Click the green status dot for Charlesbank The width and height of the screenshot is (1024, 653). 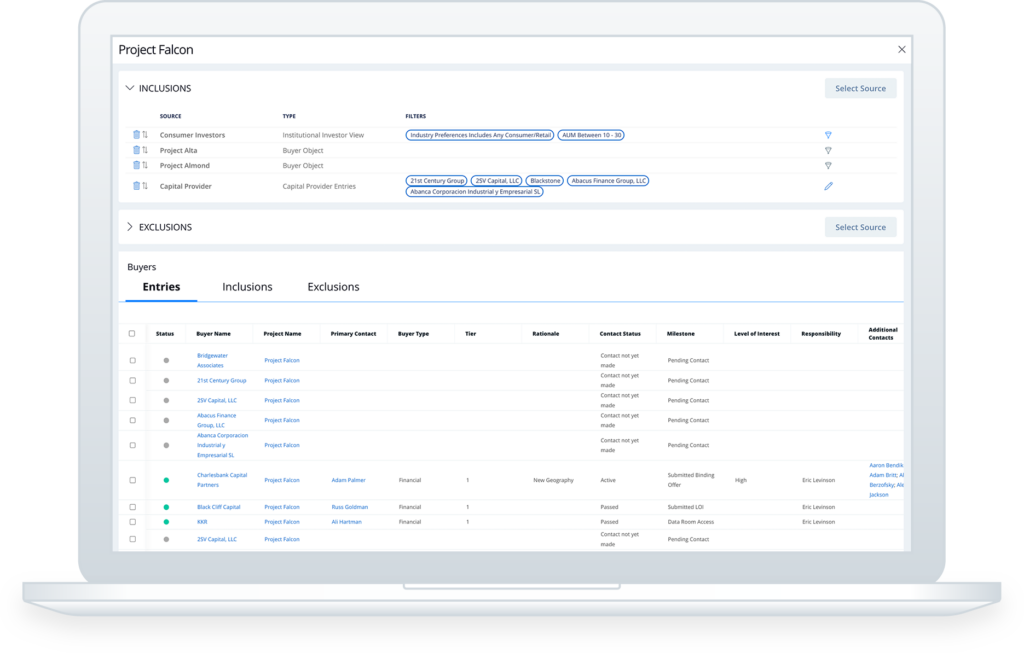[166, 480]
